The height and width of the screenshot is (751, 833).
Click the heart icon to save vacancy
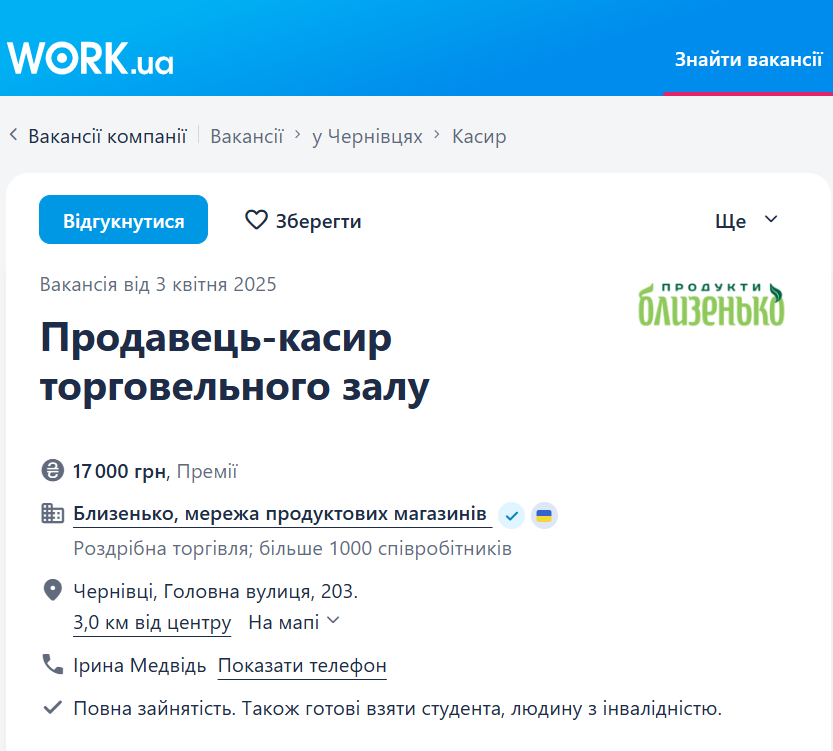coord(257,220)
